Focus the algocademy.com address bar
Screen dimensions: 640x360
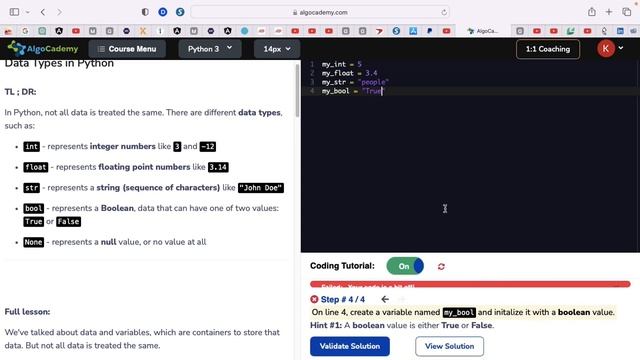[320, 12]
